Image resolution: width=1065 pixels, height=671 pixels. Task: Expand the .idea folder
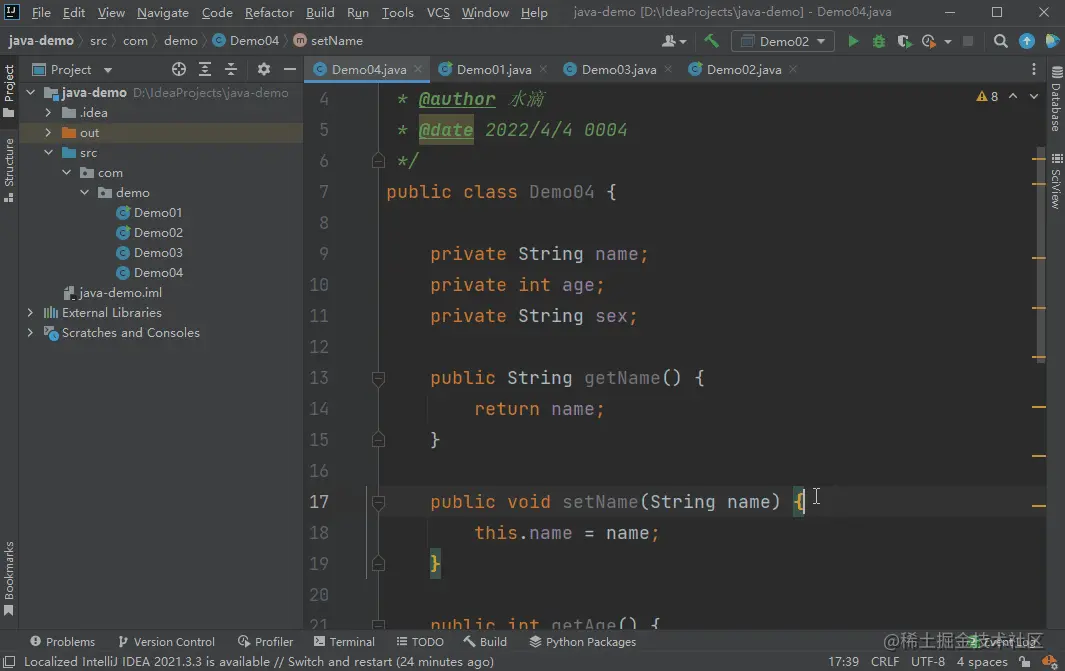[x=48, y=113]
